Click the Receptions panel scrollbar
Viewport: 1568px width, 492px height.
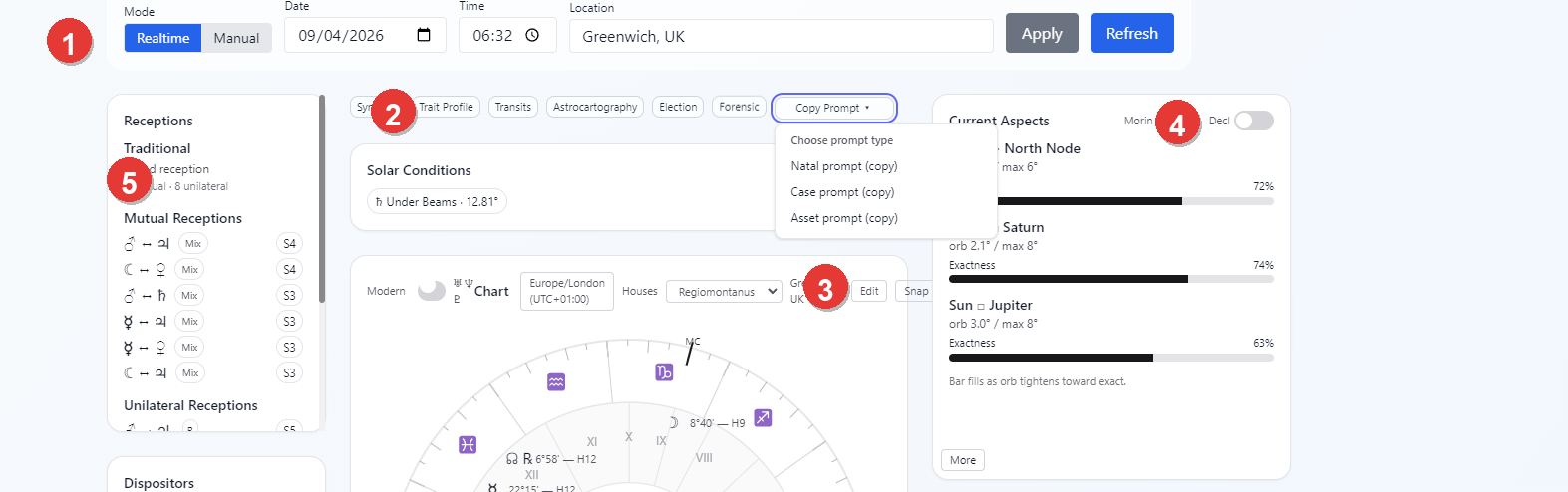click(322, 199)
